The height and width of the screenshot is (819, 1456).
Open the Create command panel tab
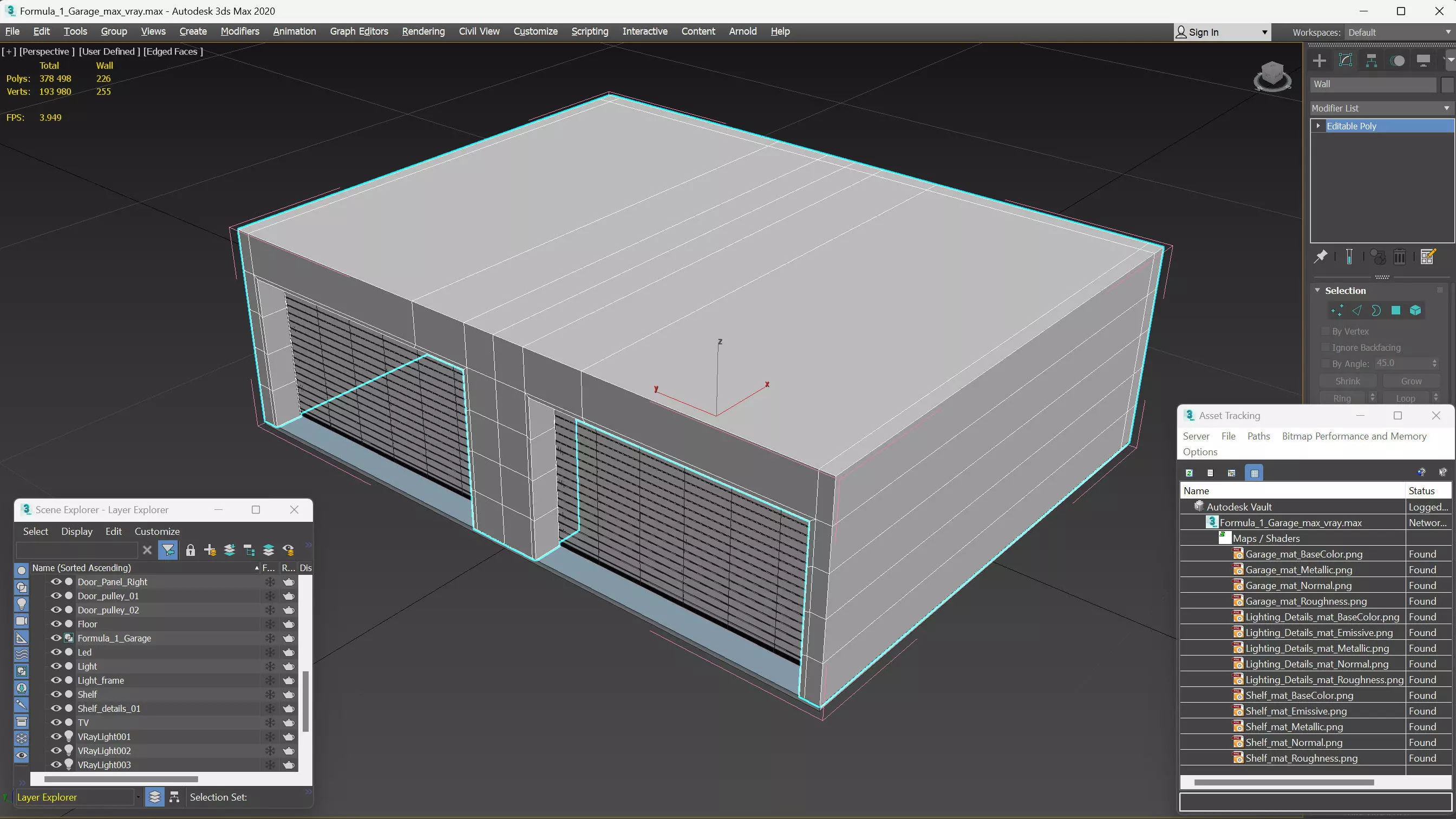(x=1319, y=61)
